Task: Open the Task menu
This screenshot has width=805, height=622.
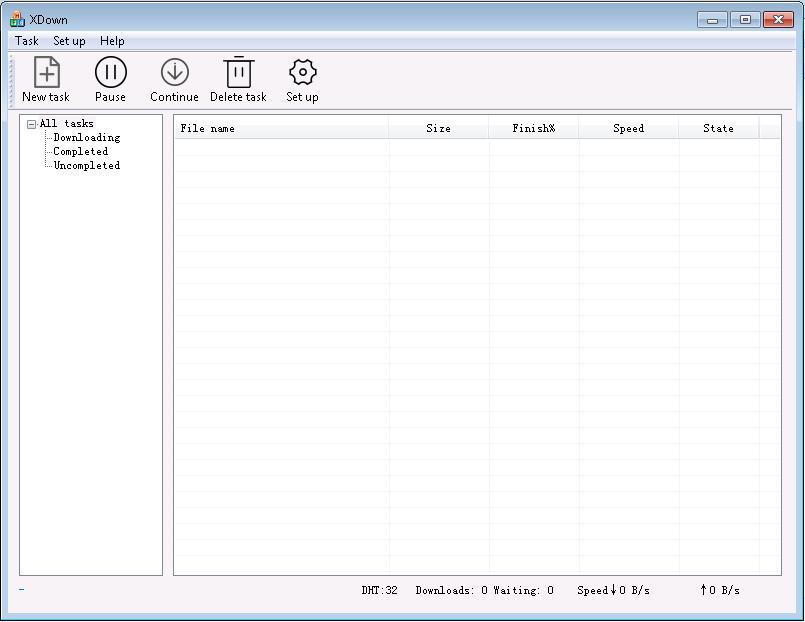Action: click(x=25, y=41)
